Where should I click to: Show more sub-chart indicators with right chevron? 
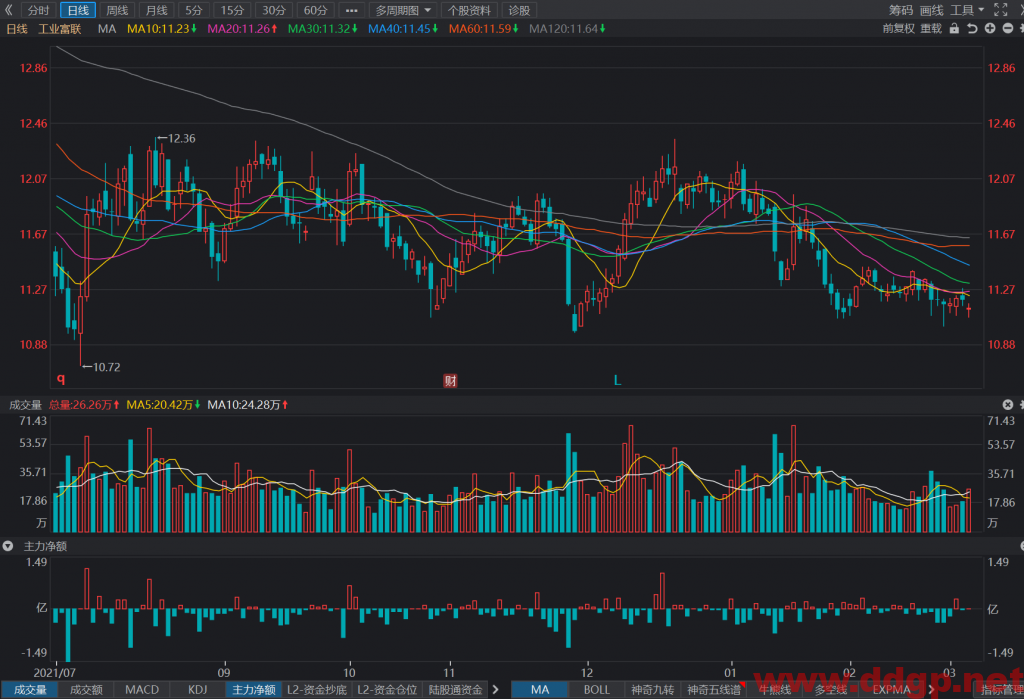pyautogui.click(x=496, y=690)
